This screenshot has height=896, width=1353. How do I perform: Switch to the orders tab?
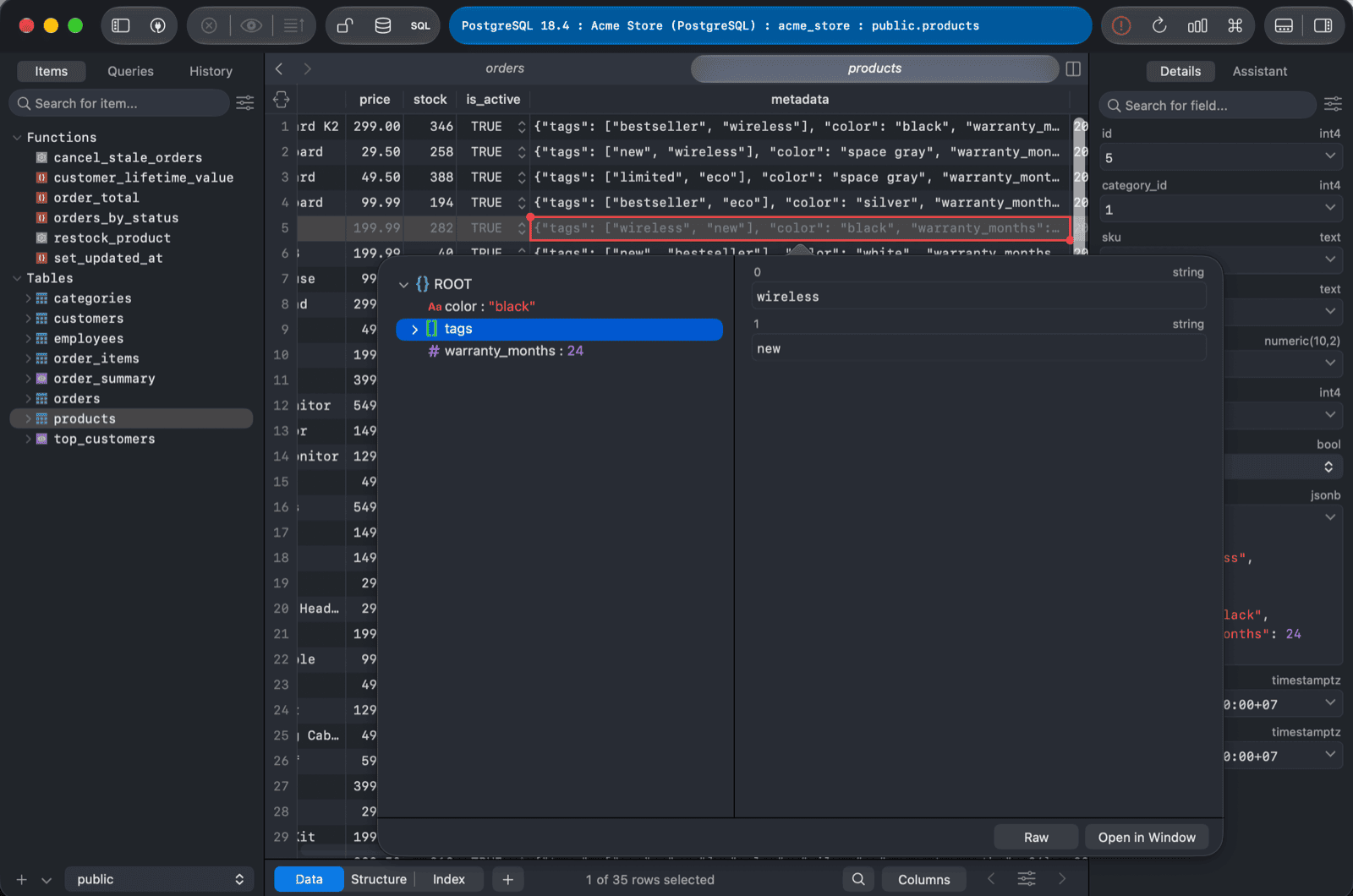coord(505,68)
